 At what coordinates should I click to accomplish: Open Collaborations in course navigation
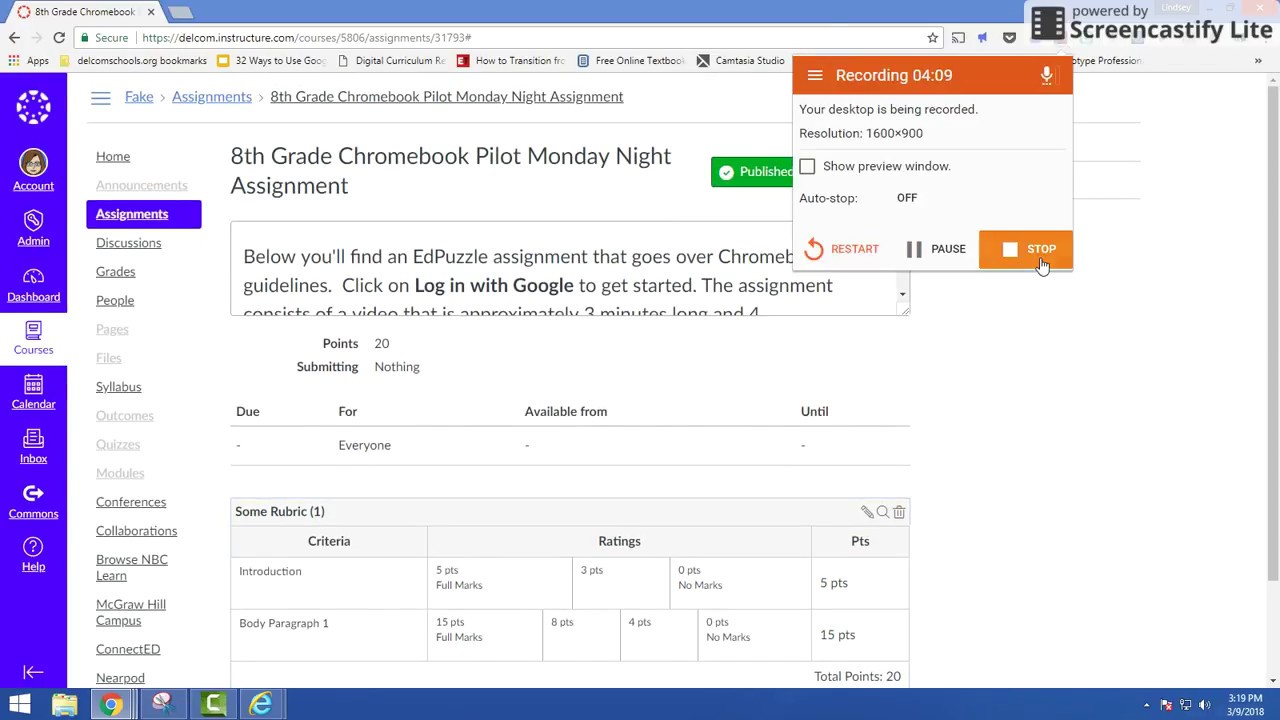pos(136,531)
